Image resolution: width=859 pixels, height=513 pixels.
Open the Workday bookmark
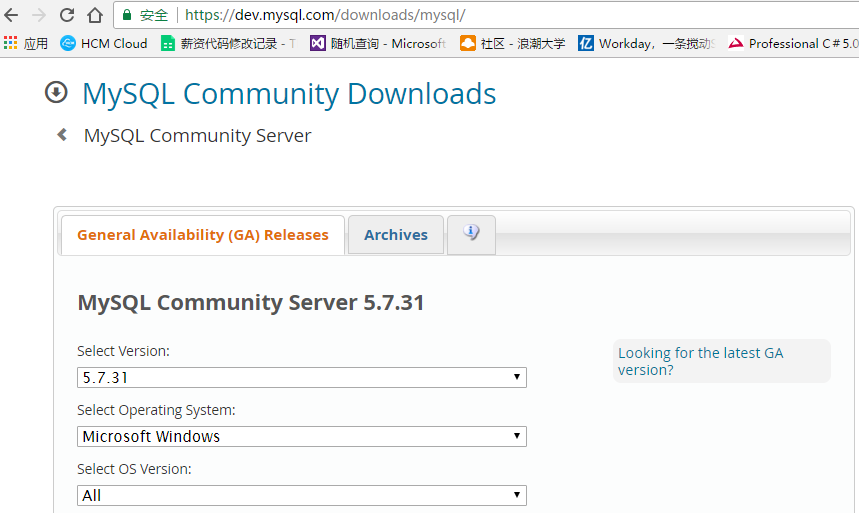point(647,43)
